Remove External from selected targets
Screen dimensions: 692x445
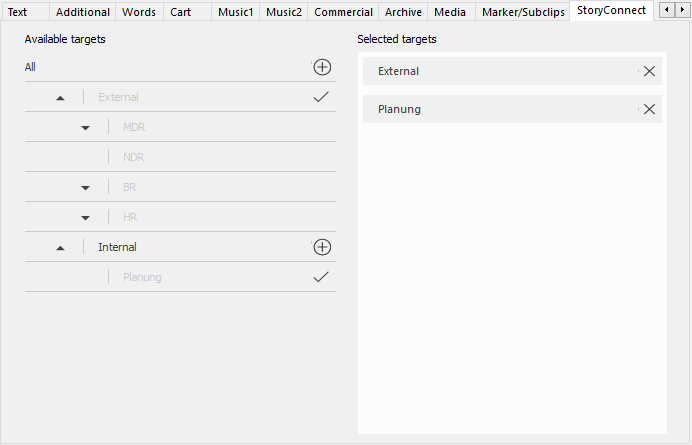click(649, 71)
